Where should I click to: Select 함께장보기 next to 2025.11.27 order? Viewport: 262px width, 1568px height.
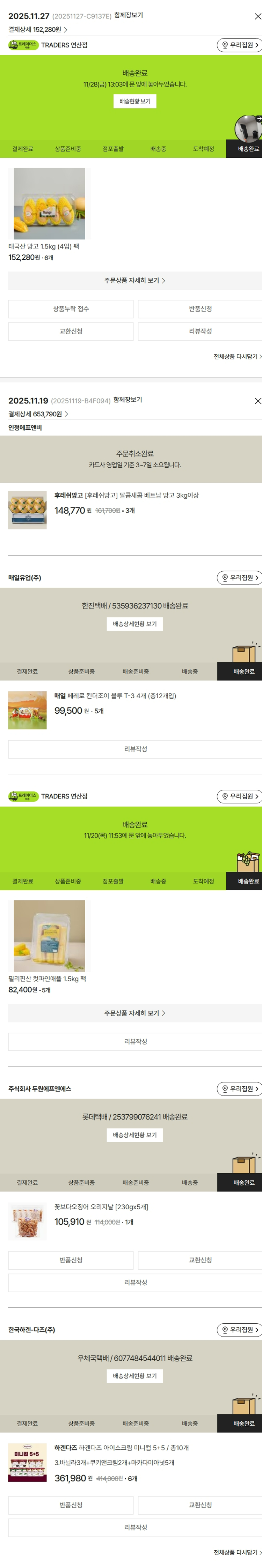[129, 15]
